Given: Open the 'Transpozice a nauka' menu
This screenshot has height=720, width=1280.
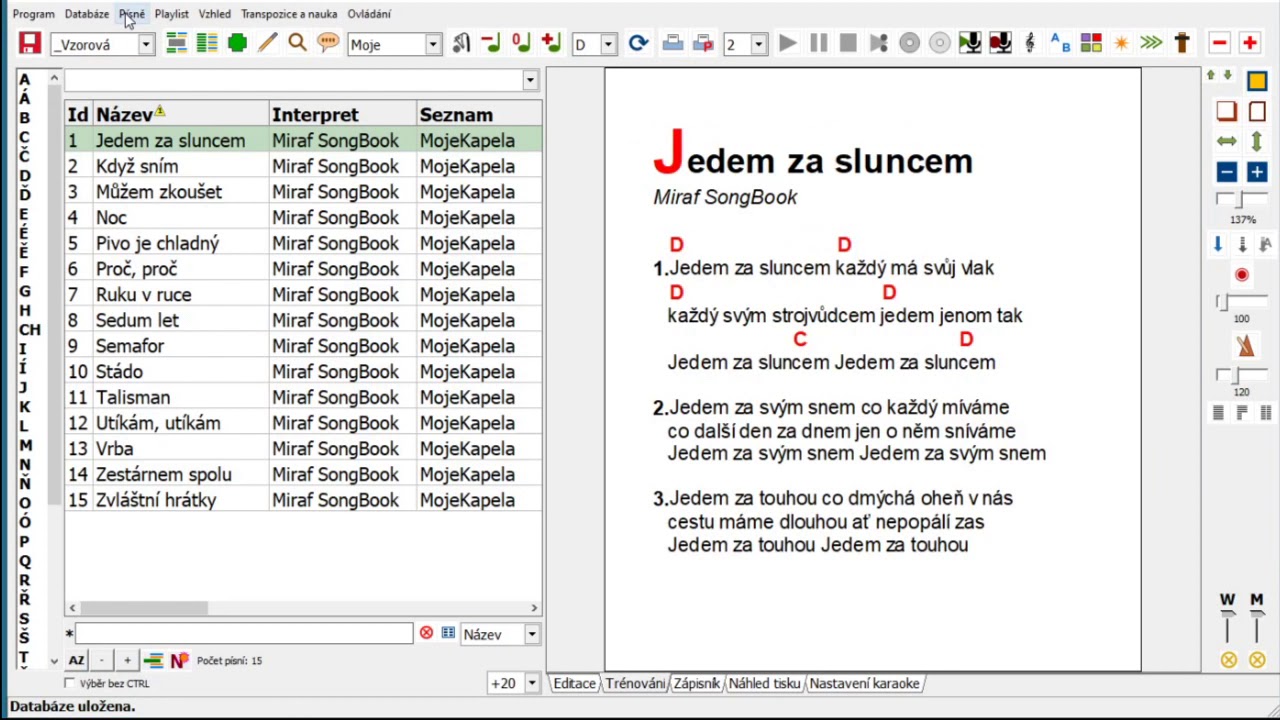Looking at the screenshot, I should pos(289,14).
